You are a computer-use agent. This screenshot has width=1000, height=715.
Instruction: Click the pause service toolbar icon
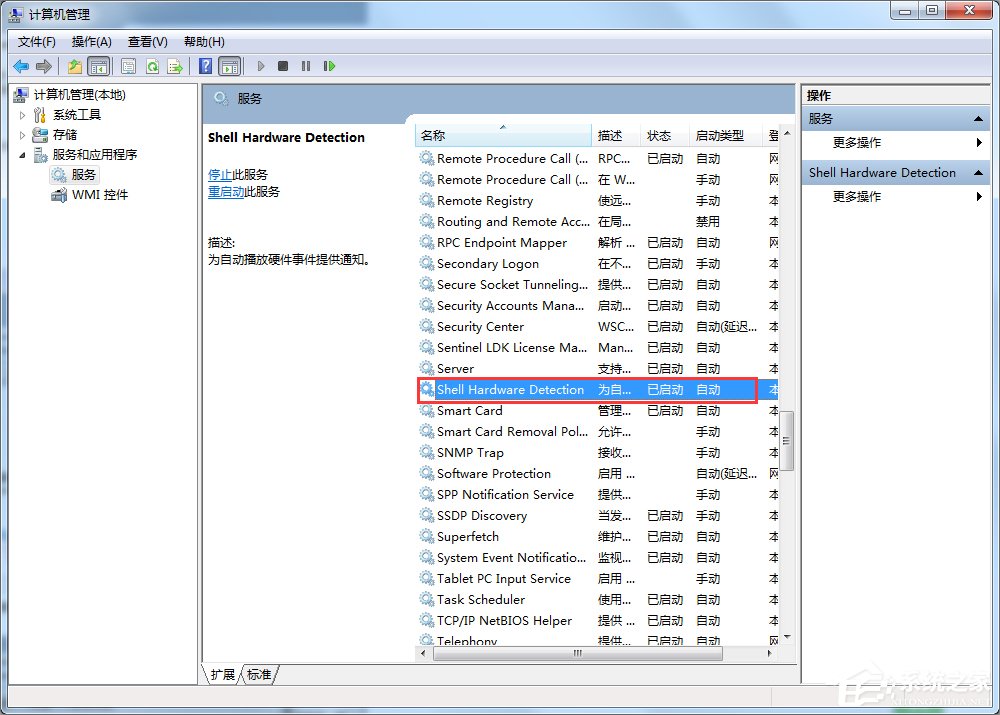pos(306,66)
